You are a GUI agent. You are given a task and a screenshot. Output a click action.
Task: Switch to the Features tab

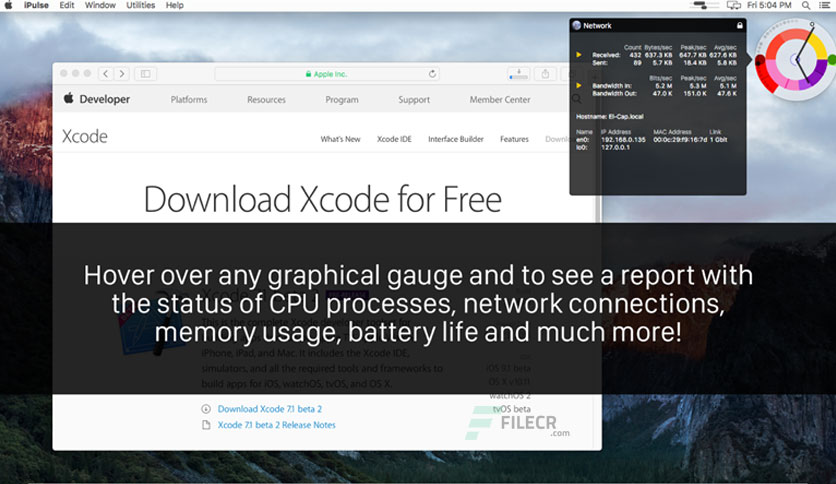(x=514, y=139)
